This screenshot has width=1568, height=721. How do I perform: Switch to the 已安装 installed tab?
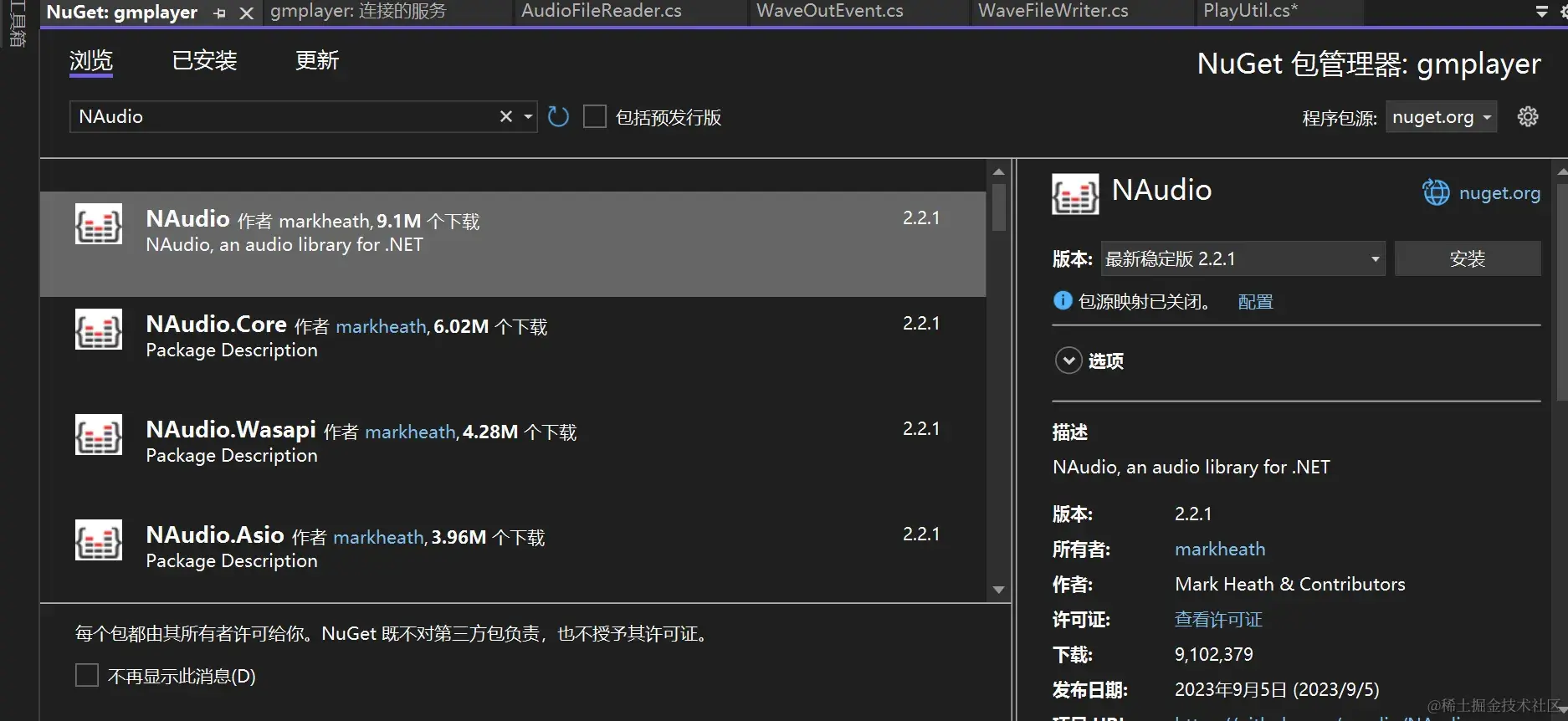click(205, 60)
